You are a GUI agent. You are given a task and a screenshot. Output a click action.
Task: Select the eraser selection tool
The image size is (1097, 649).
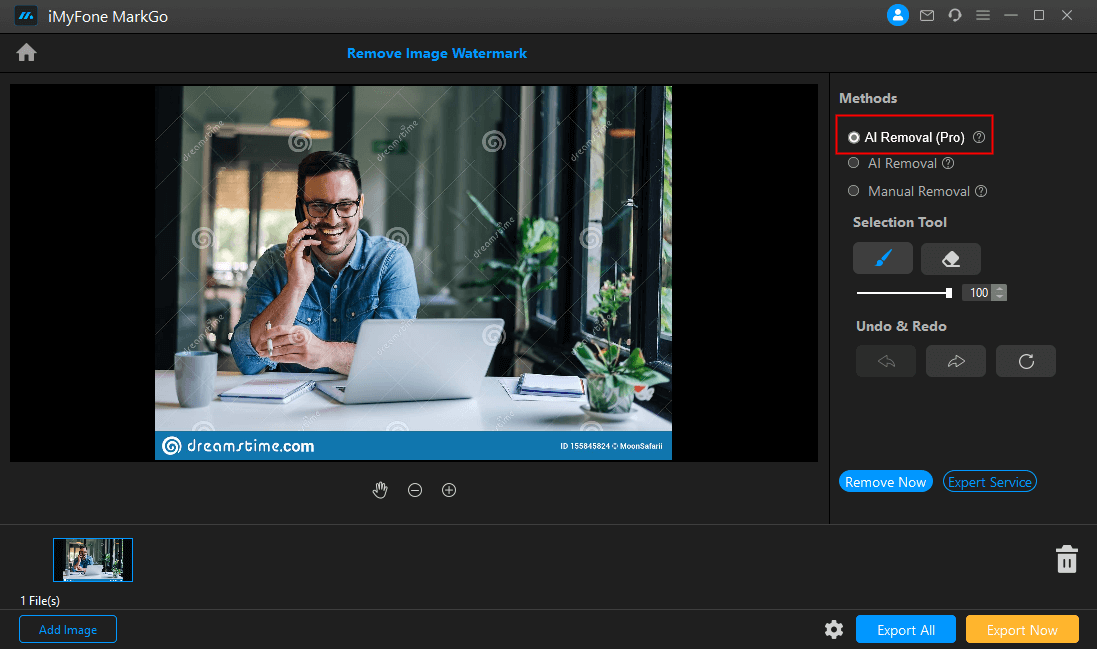click(x=950, y=259)
